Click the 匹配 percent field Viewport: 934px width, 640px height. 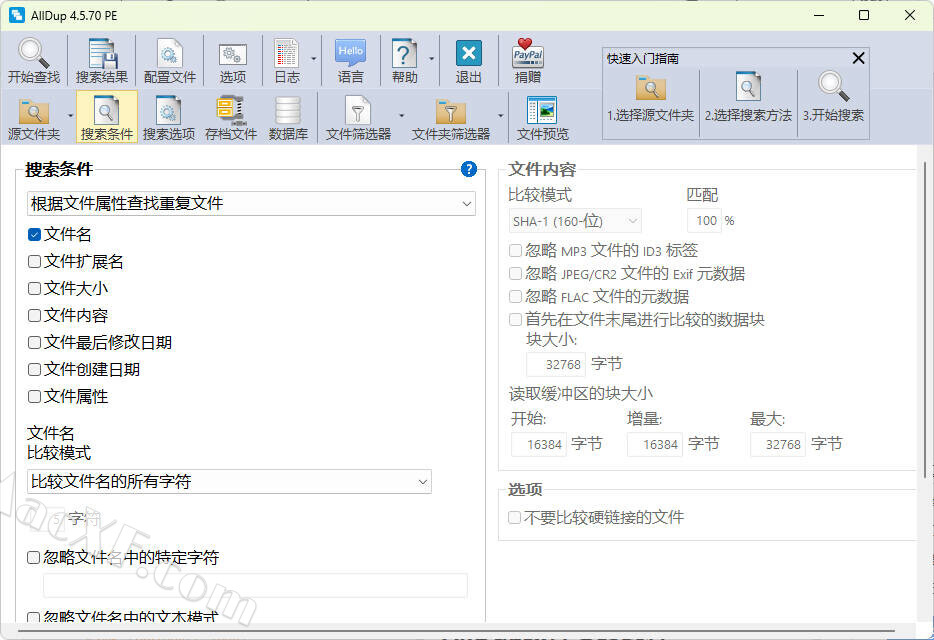coord(705,220)
